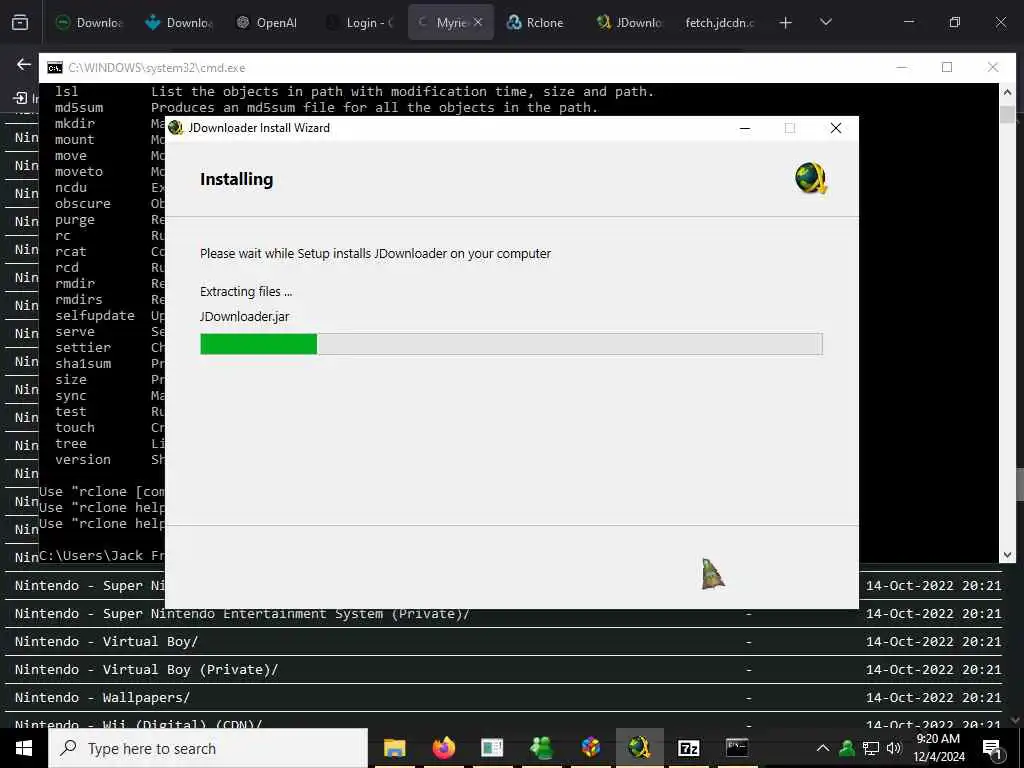Click the cmd.exe title bar icon
The image size is (1024, 768).
tap(55, 68)
